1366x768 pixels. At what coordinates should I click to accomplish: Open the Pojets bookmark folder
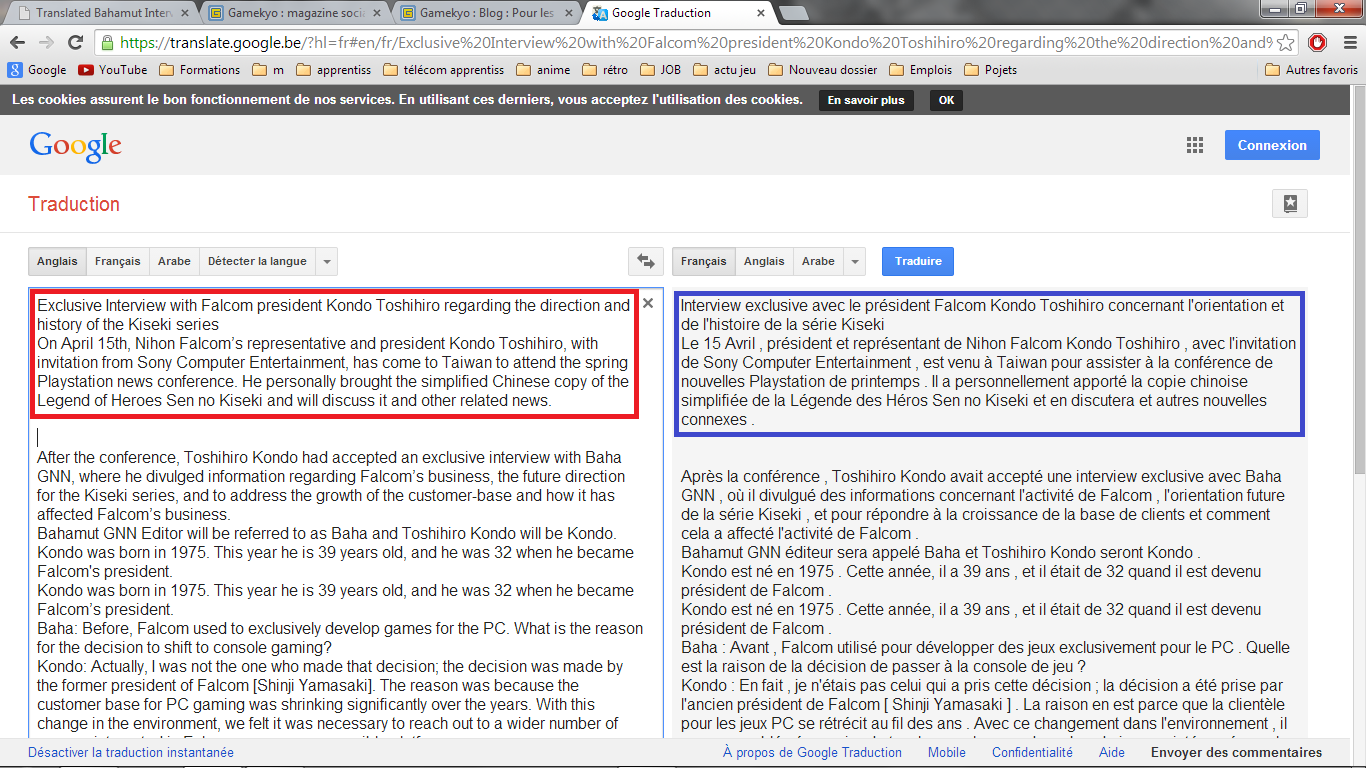(x=990, y=70)
